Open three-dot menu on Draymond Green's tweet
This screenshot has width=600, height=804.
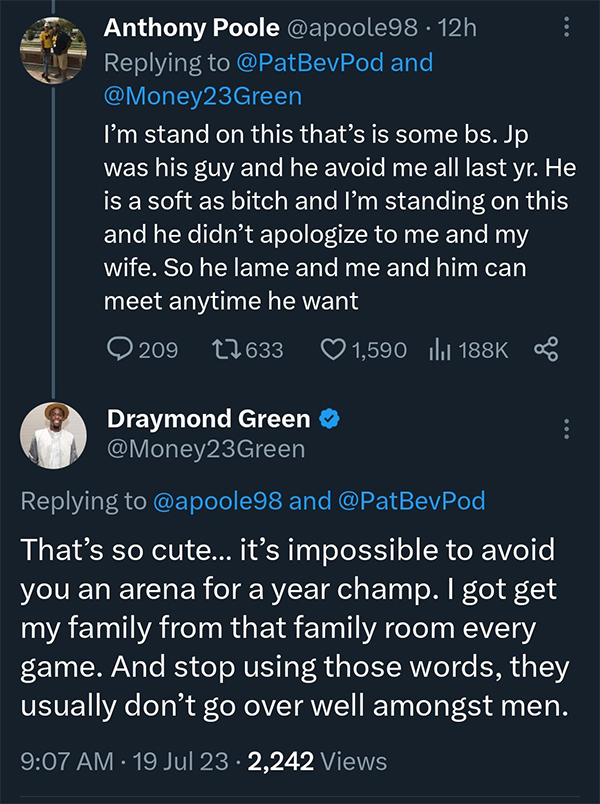[x=567, y=429]
